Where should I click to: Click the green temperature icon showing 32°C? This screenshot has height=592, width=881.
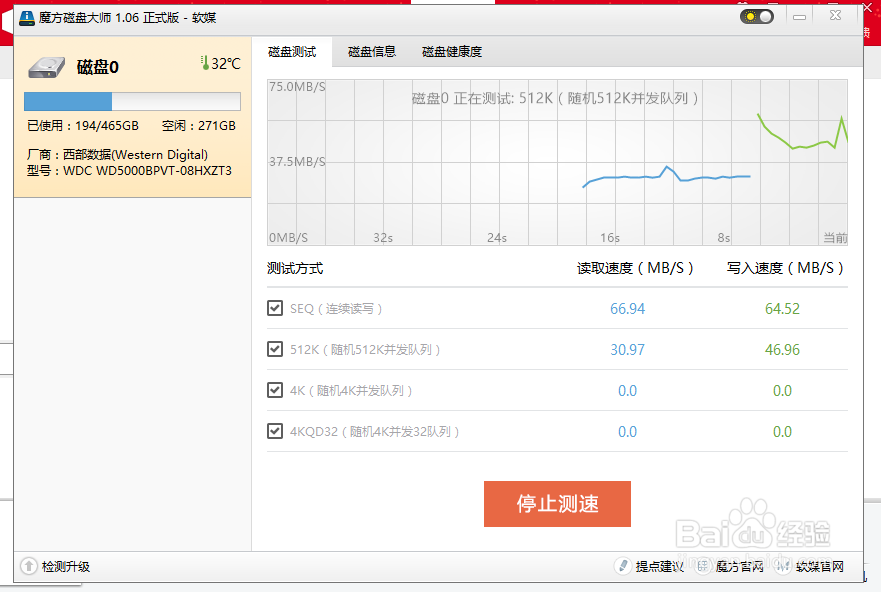coord(203,61)
